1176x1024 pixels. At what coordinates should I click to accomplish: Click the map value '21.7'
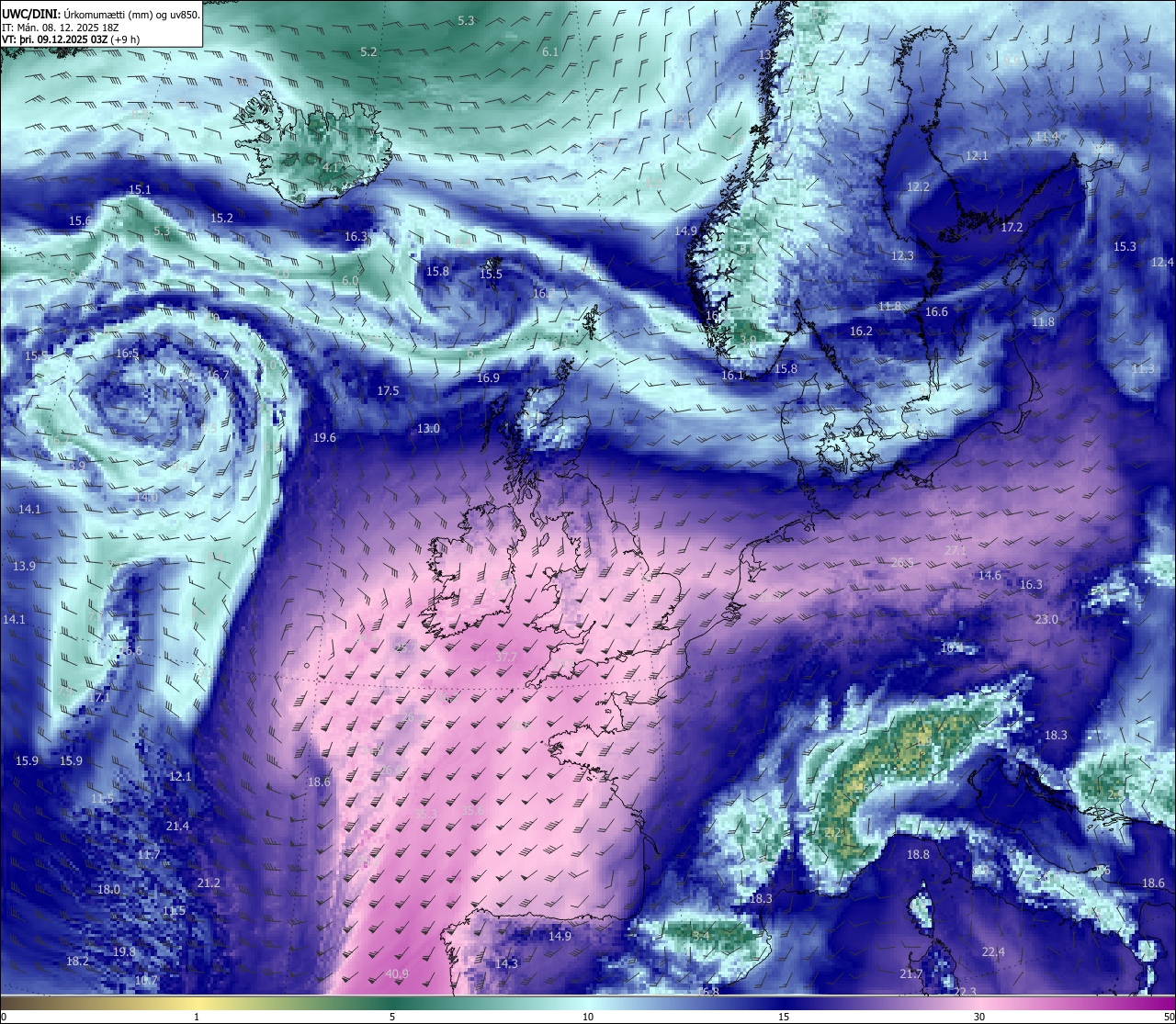pyautogui.click(x=910, y=973)
